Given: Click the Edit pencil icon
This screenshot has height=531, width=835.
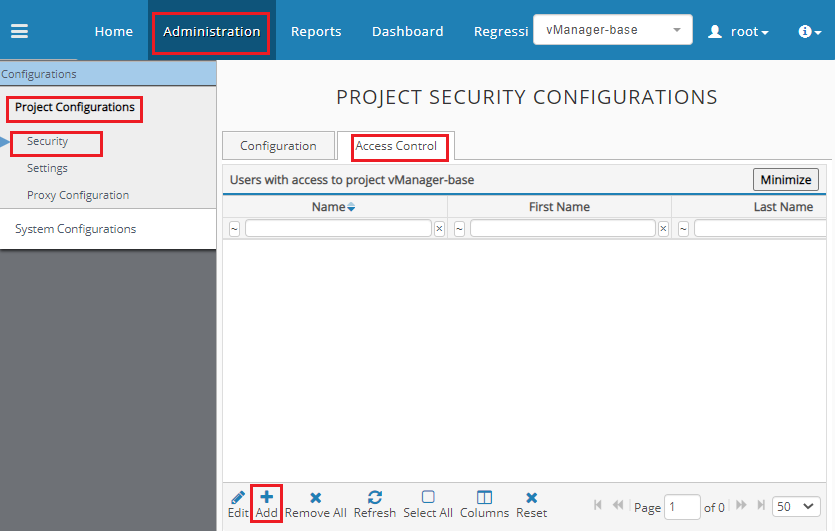Looking at the screenshot, I should (x=238, y=498).
